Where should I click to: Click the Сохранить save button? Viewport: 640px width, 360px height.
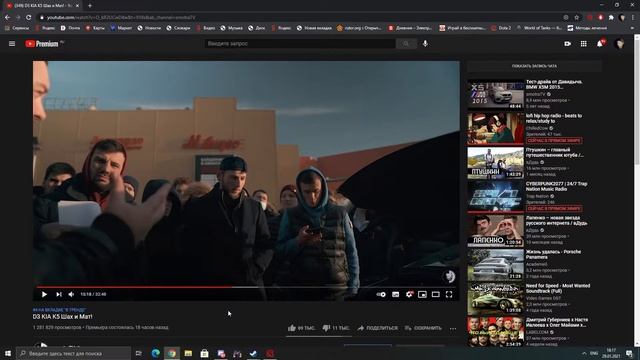tap(423, 328)
